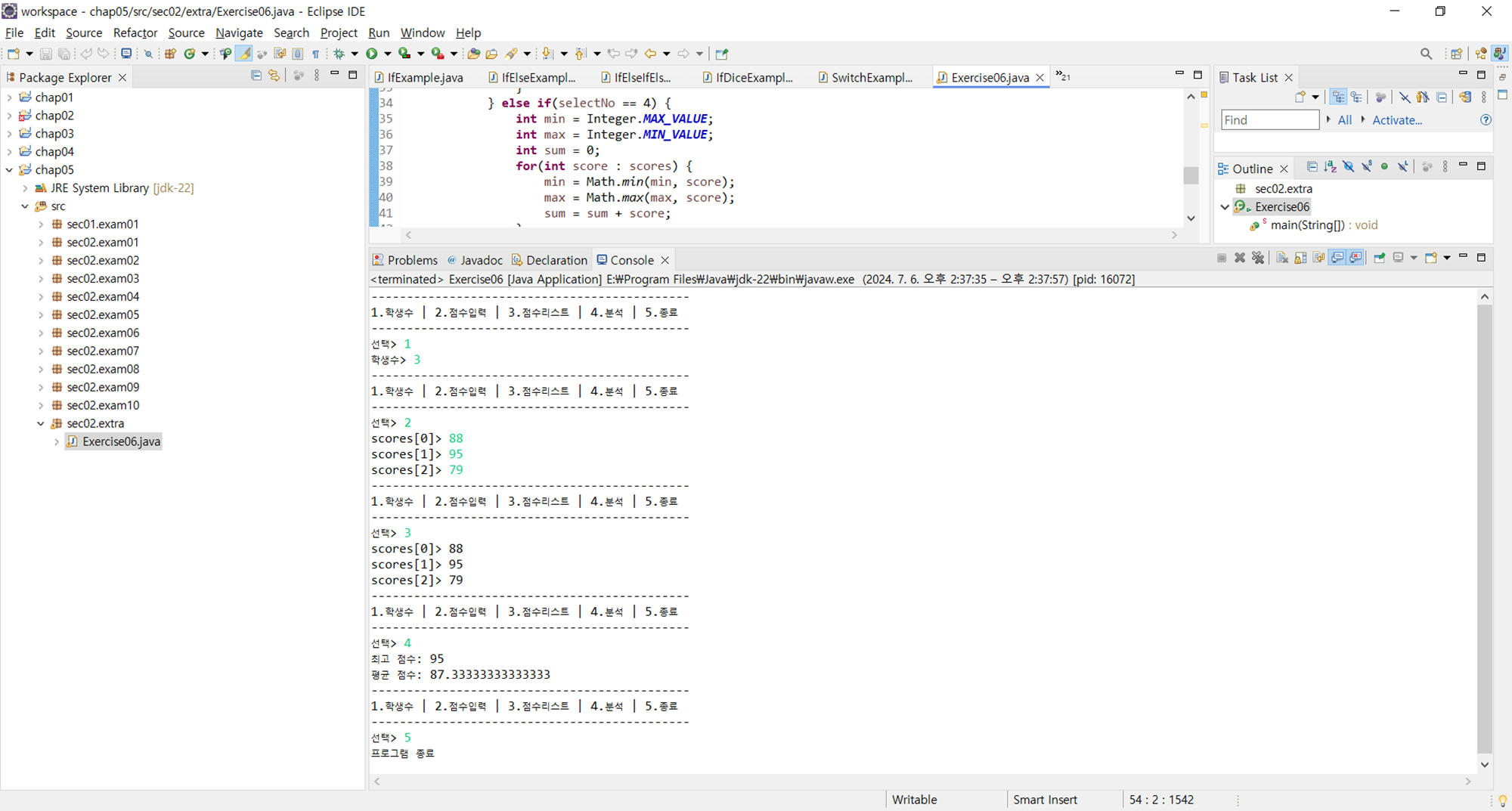Image resolution: width=1512 pixels, height=811 pixels.
Task: Click the Previous Annotation arrow icon
Action: [x=581, y=54]
